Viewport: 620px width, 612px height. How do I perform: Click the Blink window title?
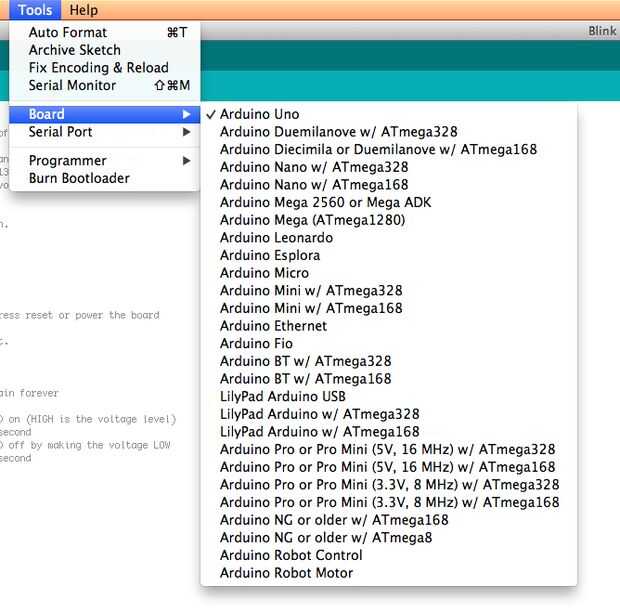(x=602, y=31)
